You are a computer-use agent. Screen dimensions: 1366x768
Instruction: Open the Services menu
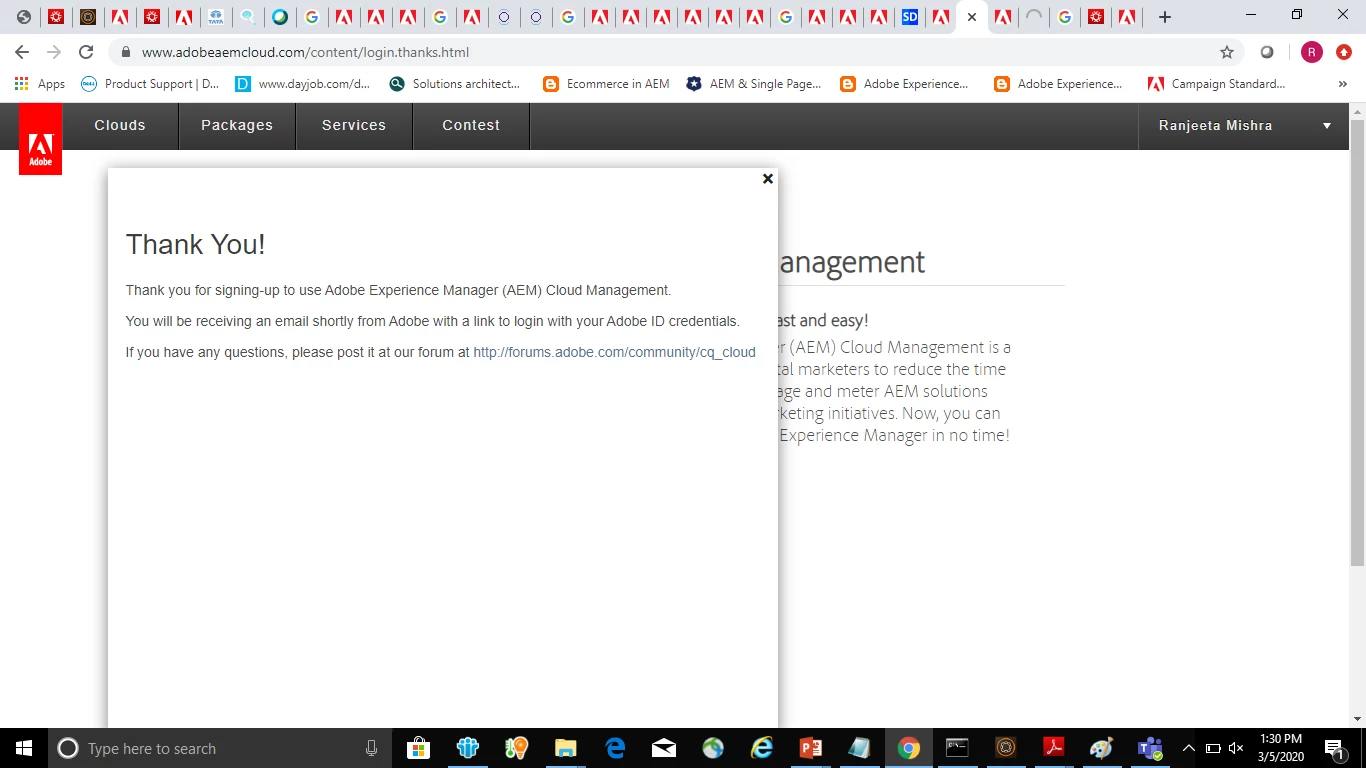354,125
